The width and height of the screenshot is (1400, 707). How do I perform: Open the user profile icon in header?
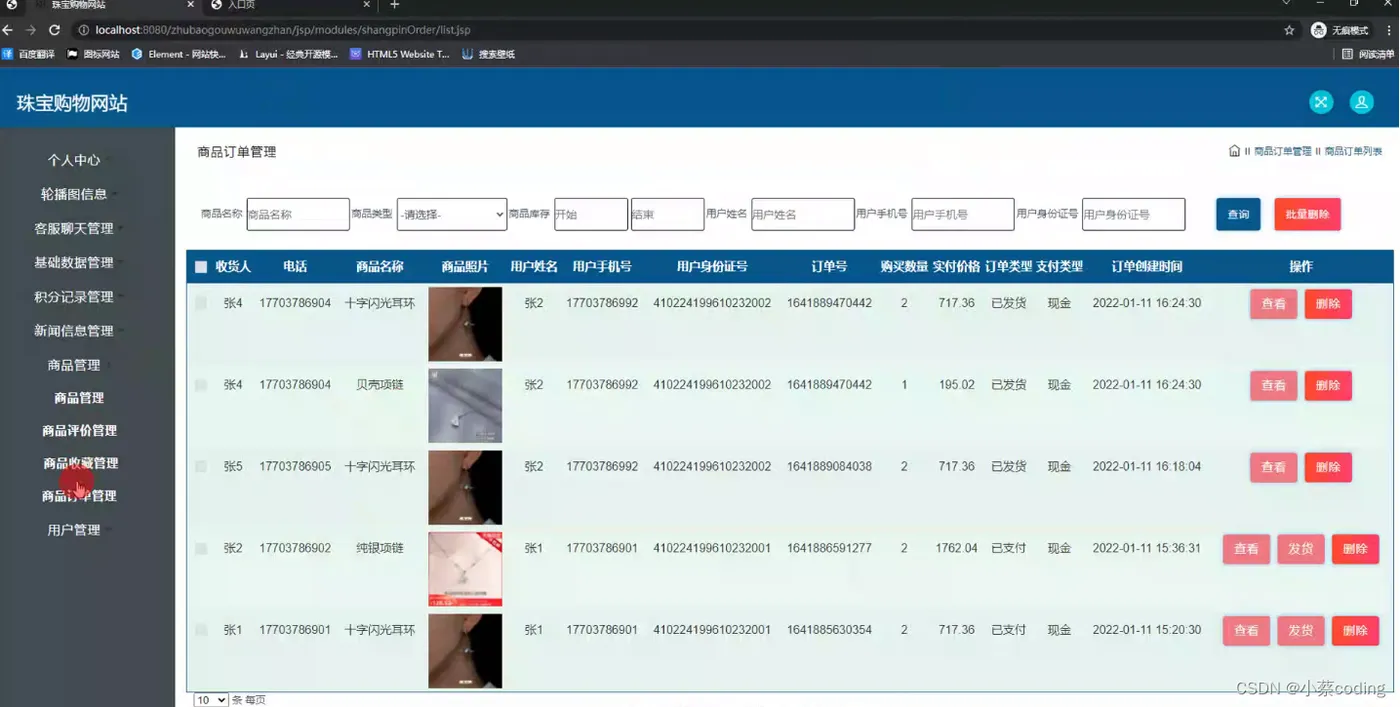(1361, 102)
